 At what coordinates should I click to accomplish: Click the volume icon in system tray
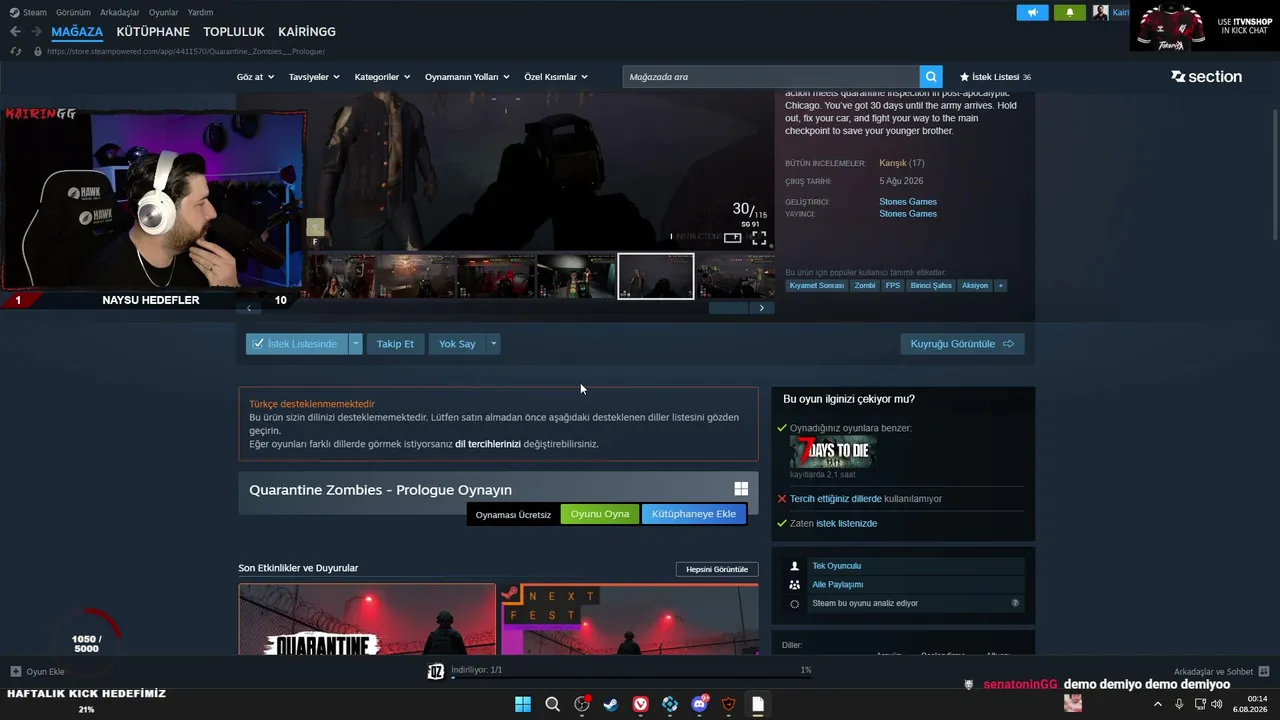click(1216, 704)
